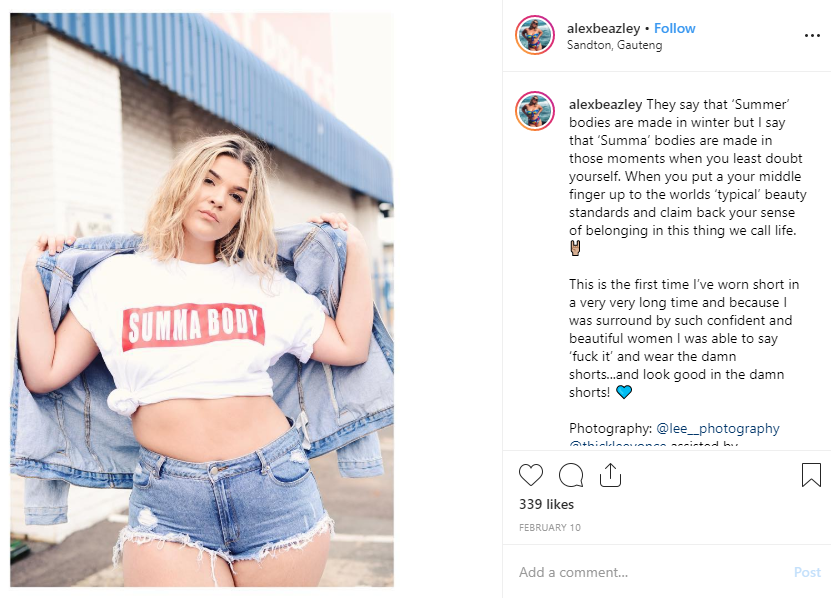
Task: Like the post with the heart icon
Action: tap(531, 475)
